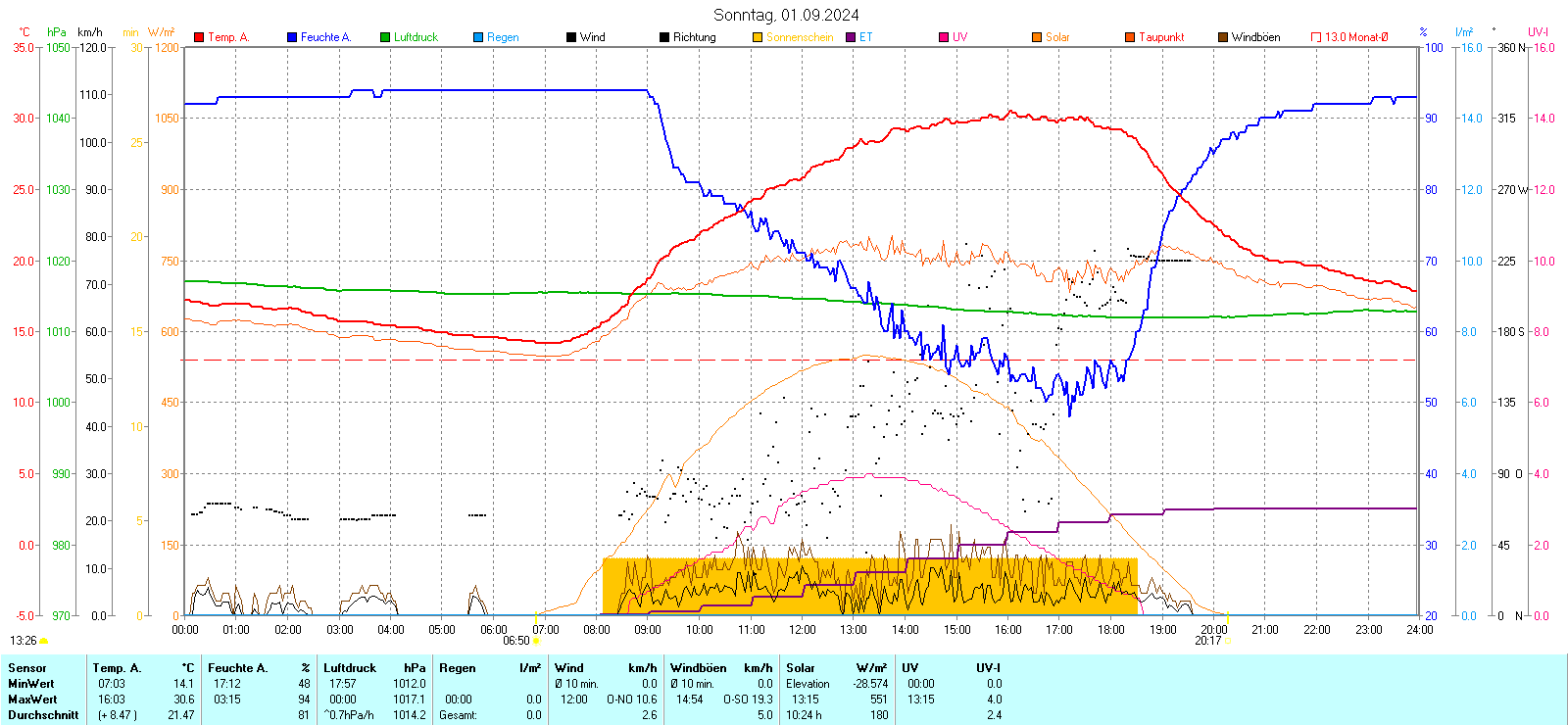The image size is (1568, 725).
Task: Toggle the black Richtung legend box
Action: 664,37
